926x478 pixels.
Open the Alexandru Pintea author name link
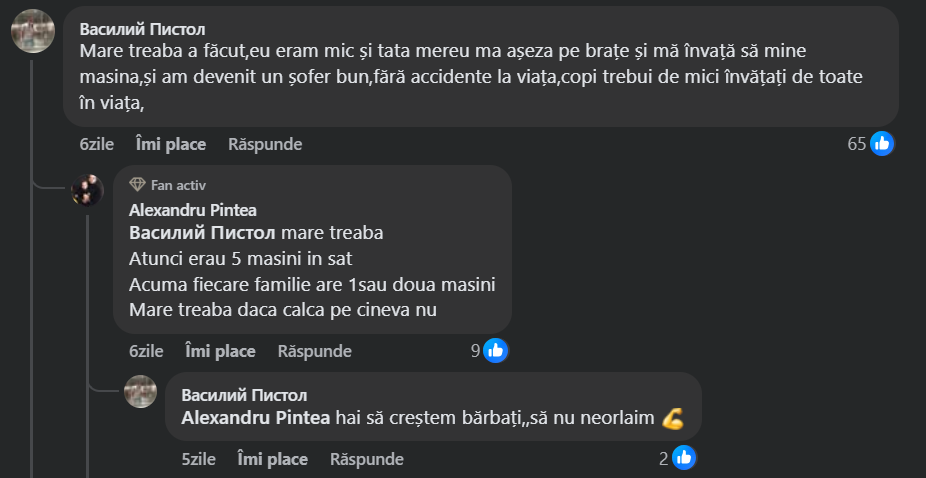(x=193, y=210)
